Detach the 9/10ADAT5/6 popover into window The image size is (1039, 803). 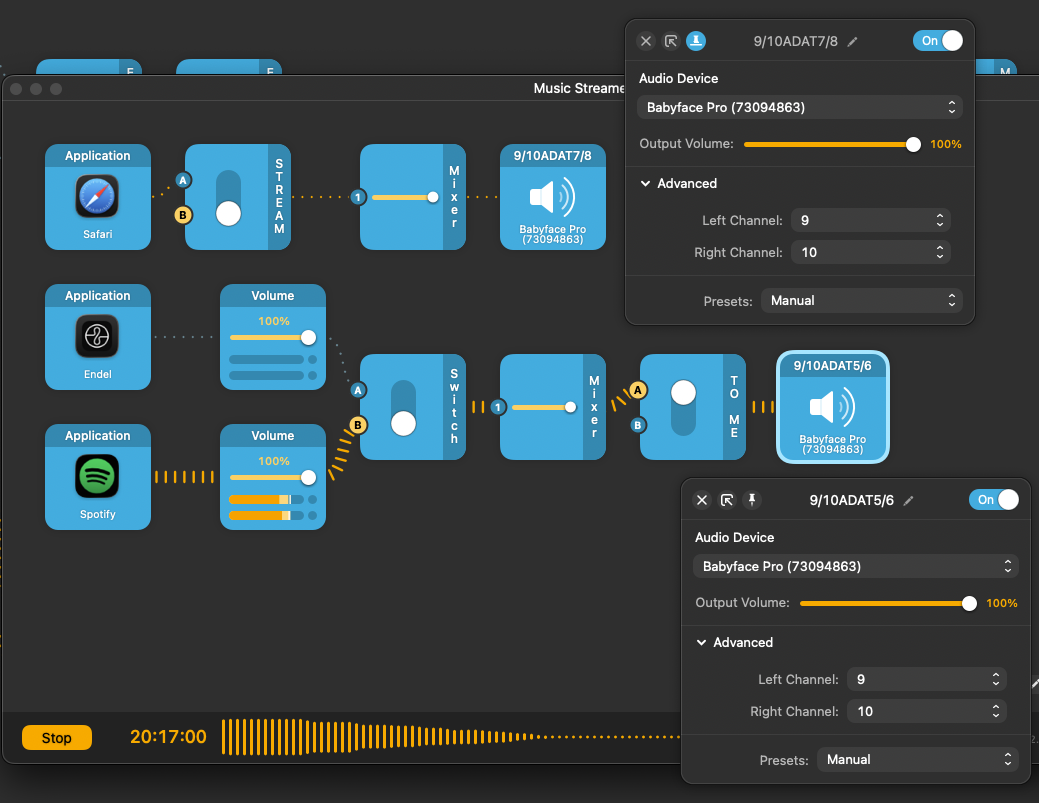click(x=727, y=500)
